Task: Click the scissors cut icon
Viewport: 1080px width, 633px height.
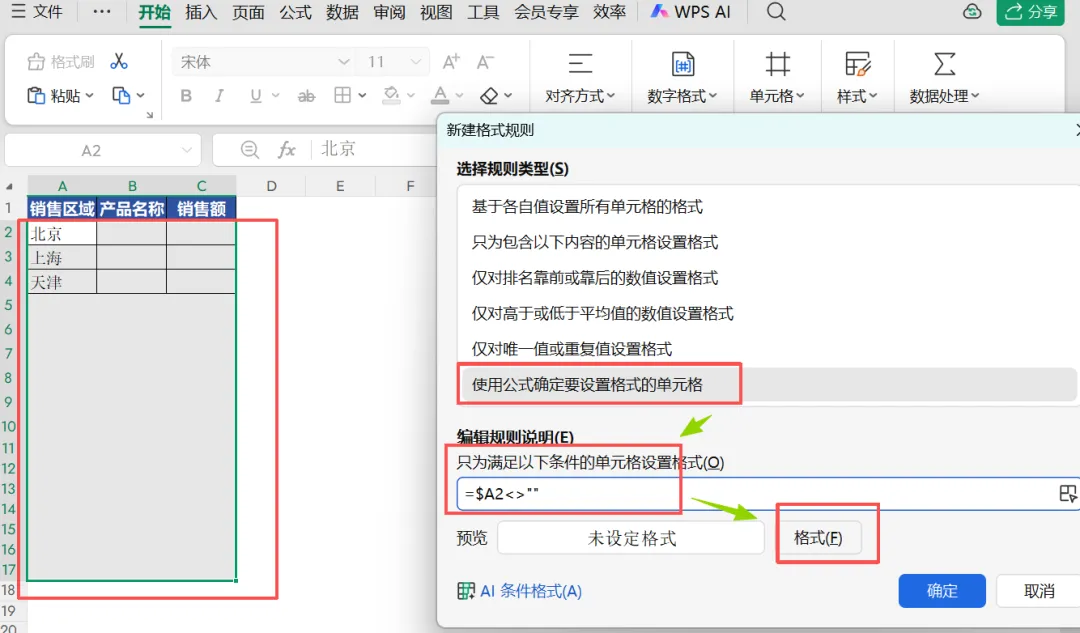Action: click(x=119, y=61)
